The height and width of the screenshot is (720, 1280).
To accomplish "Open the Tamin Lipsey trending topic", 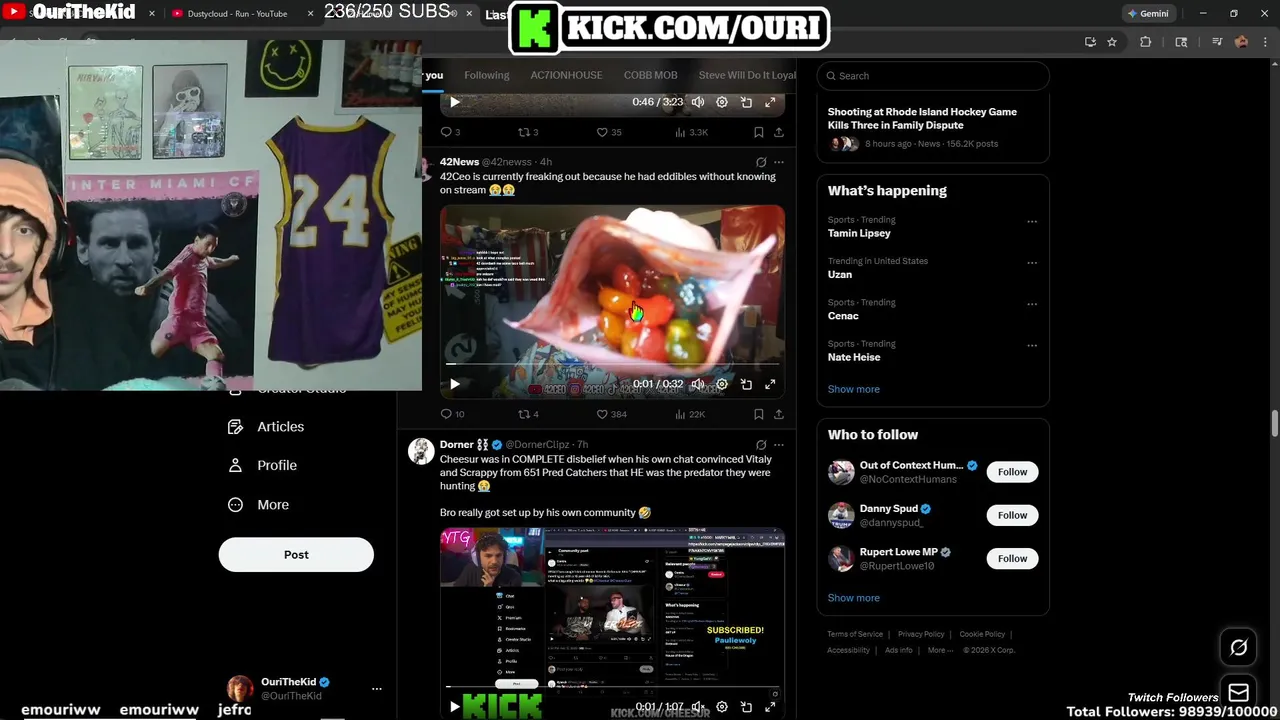I will coord(859,233).
